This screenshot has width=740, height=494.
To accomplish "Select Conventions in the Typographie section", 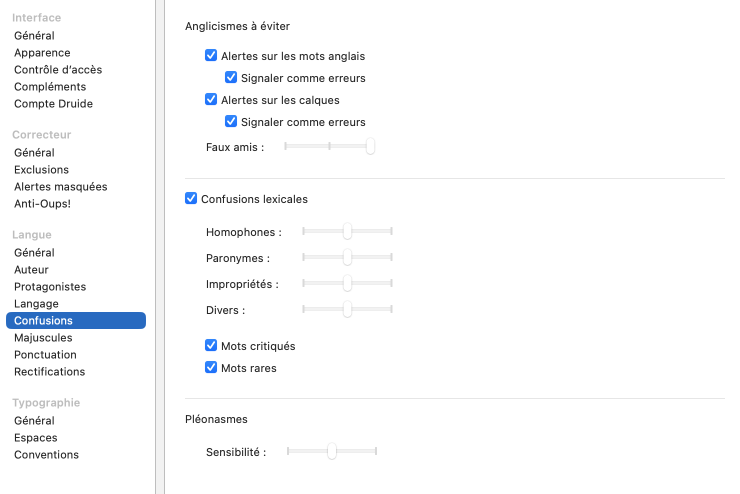I will coord(46,455).
